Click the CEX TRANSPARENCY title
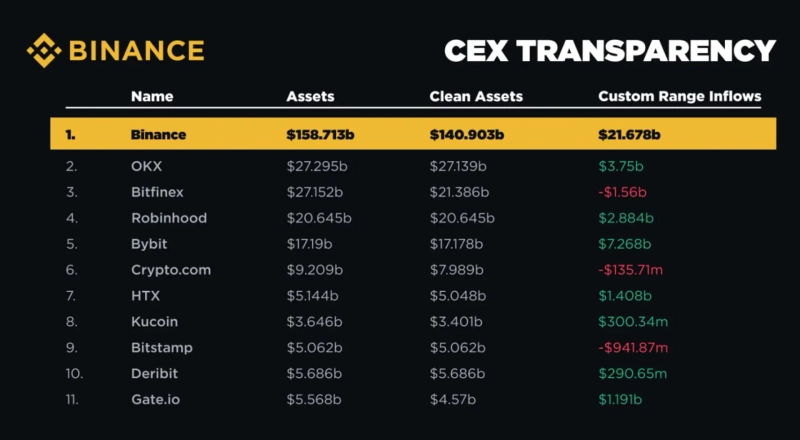 click(609, 51)
